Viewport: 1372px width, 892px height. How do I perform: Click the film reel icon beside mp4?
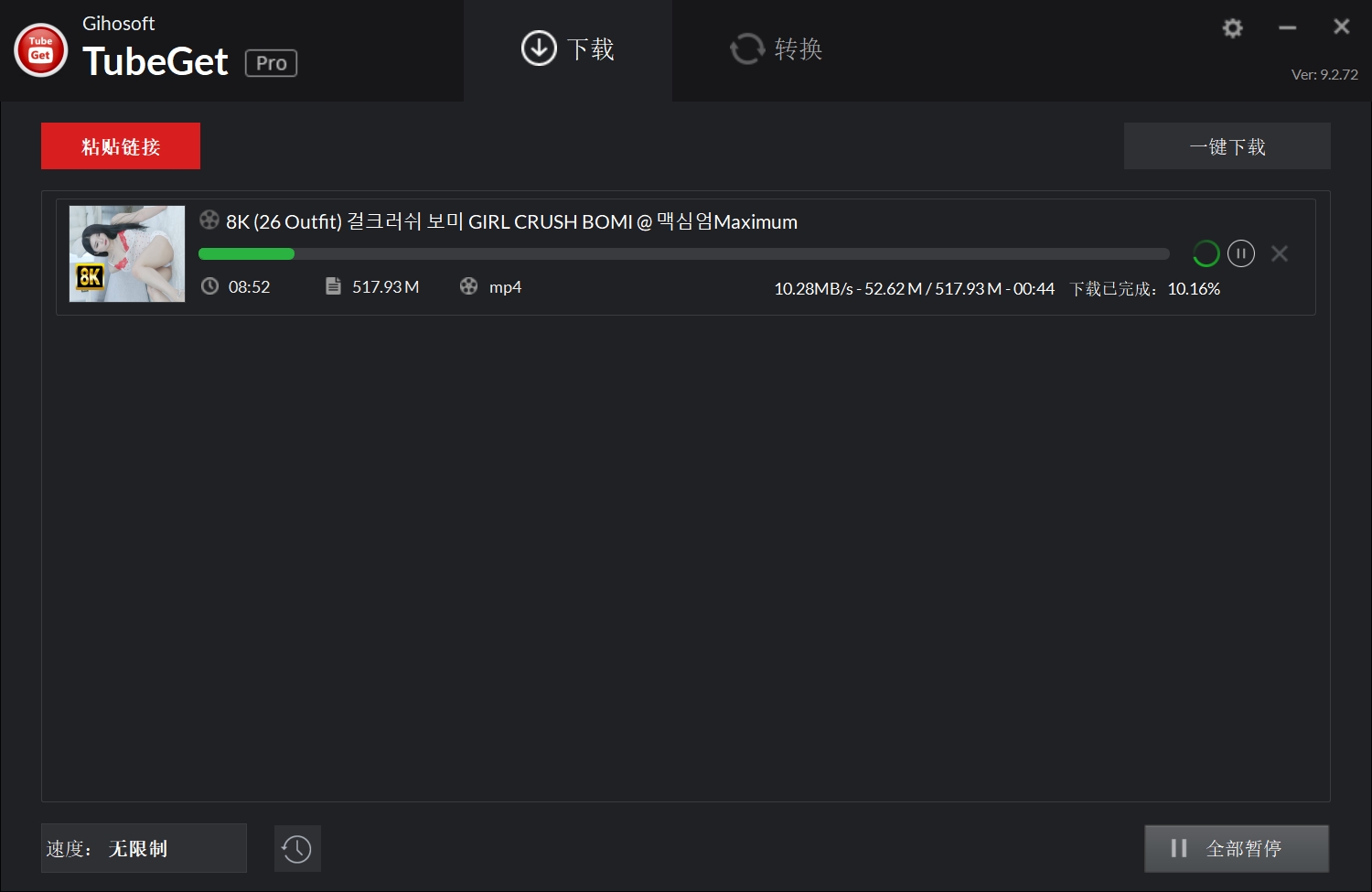[x=469, y=285]
